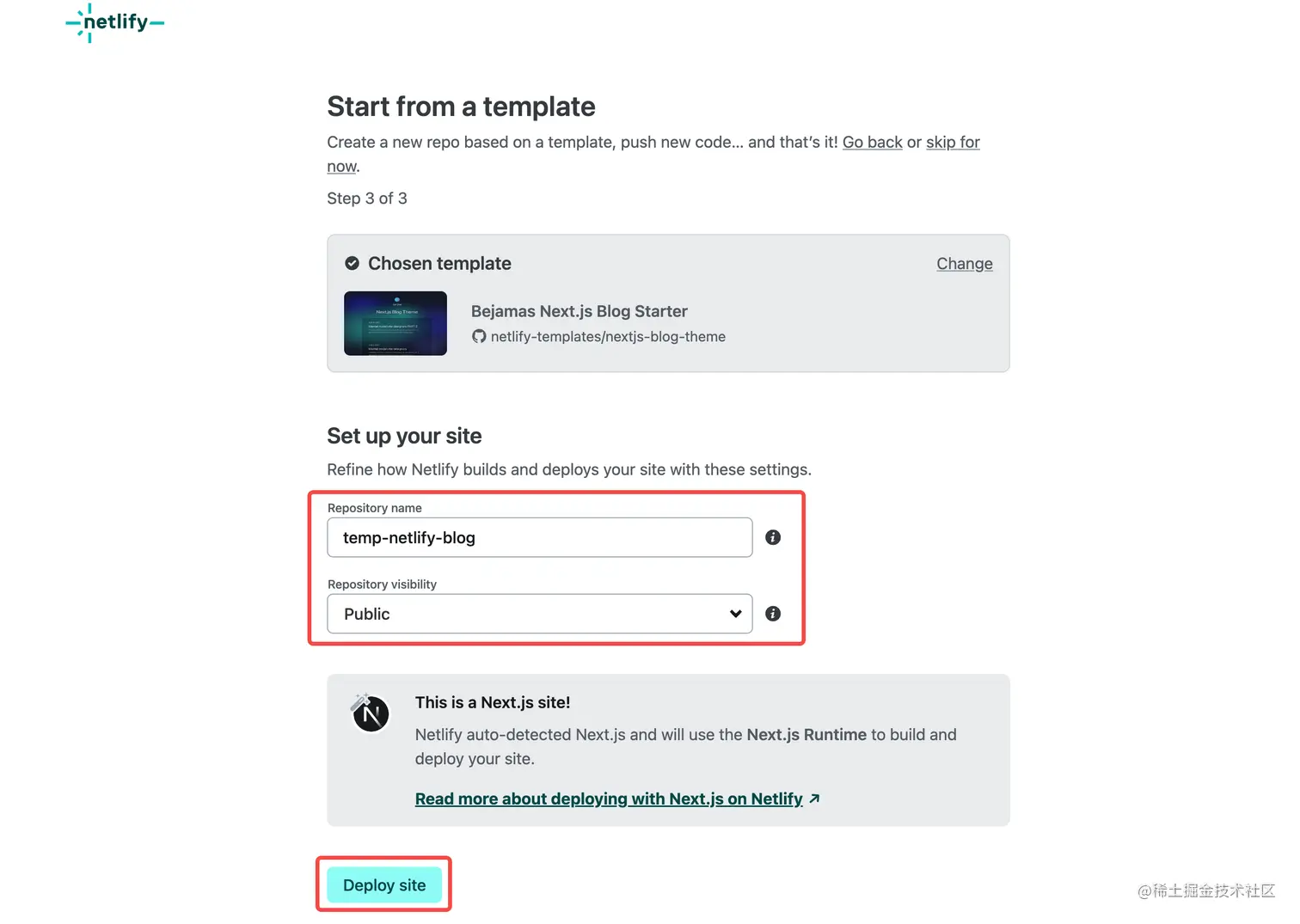Click the Set up your site heading
This screenshot has width=1300, height=924.
point(404,437)
